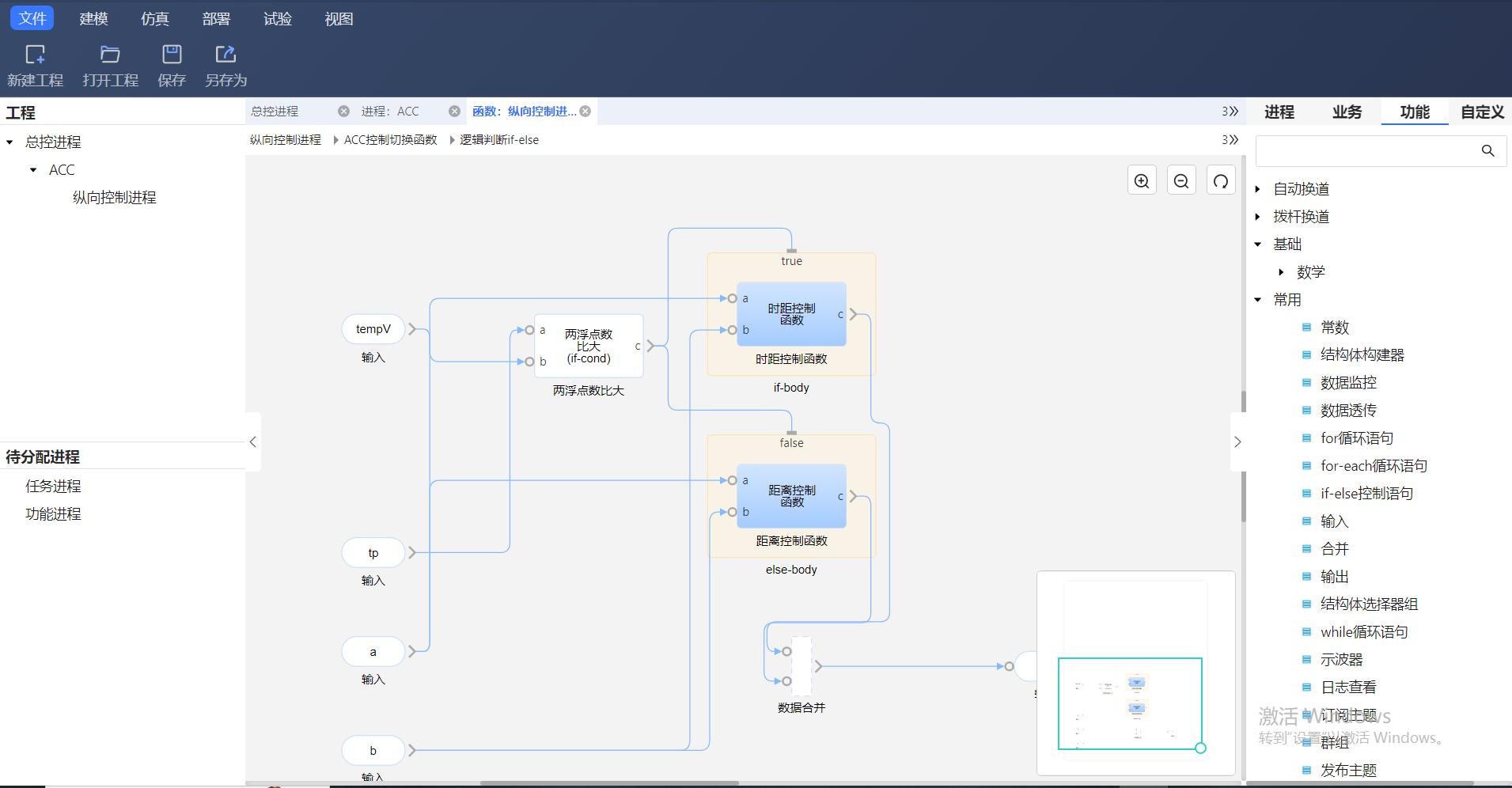Select 常数 component item icon
The height and width of the screenshot is (788, 1512).
click(x=1306, y=328)
